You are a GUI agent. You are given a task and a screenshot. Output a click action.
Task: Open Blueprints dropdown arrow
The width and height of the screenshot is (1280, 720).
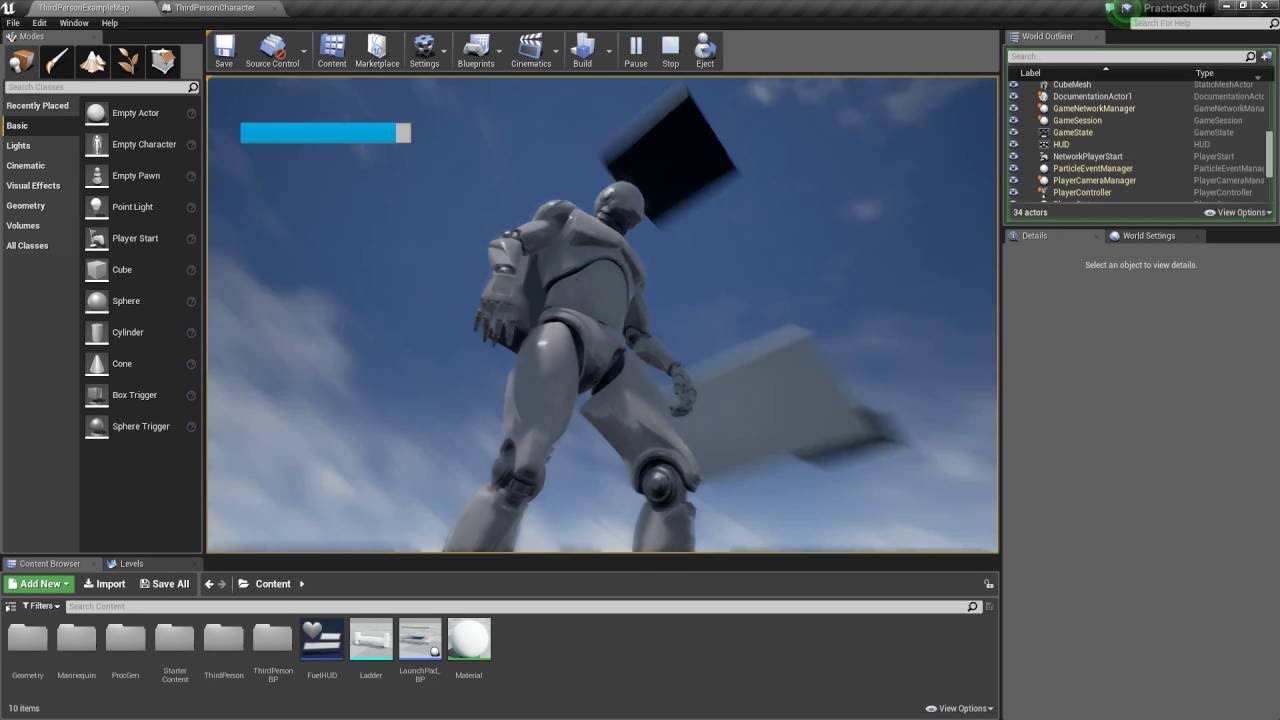499,51
